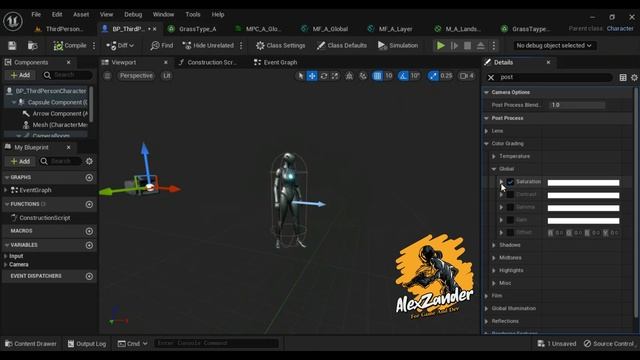Click the Unreal Engine logo icon
This screenshot has width=640, height=360.
tap(13, 21)
